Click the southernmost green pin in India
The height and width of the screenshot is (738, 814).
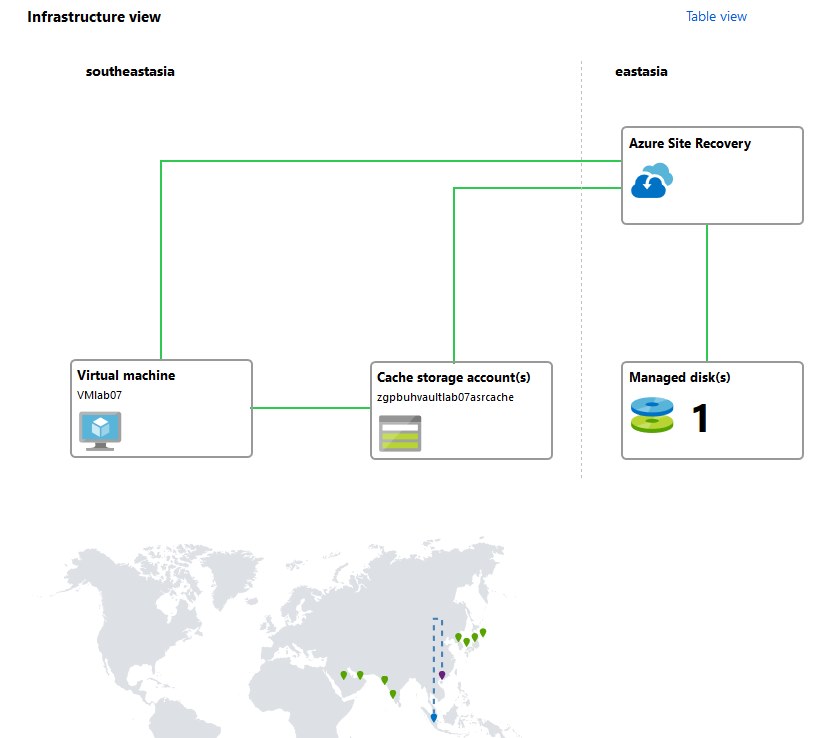[393, 693]
